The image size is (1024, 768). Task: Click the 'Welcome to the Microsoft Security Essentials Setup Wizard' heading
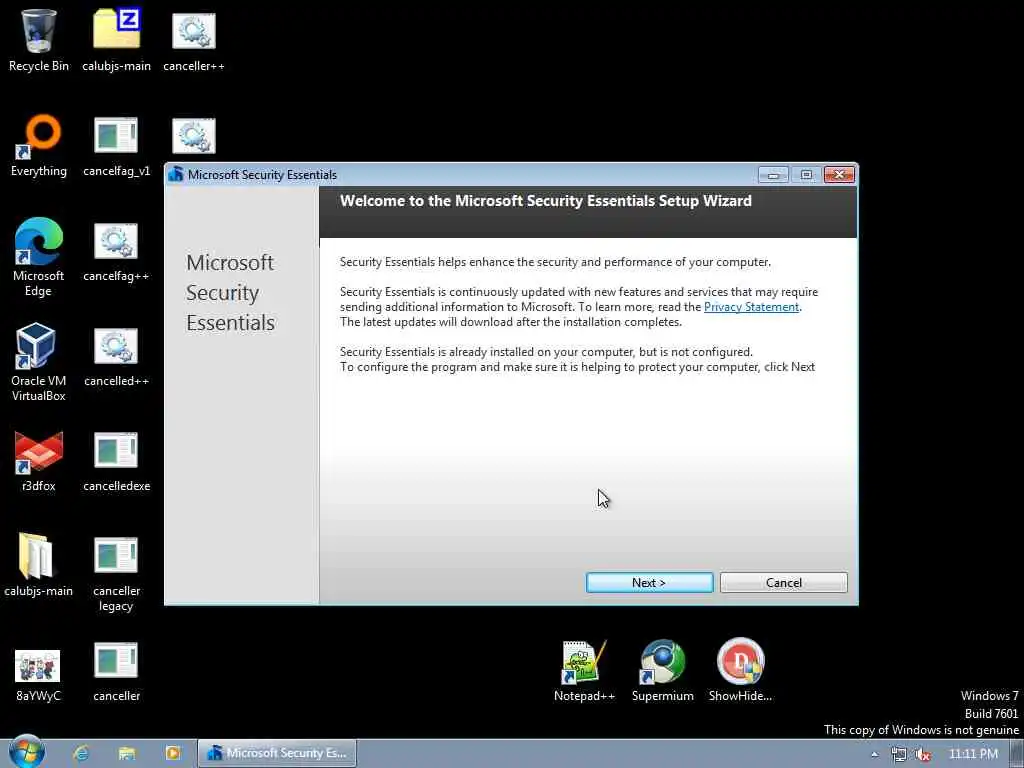click(x=545, y=201)
